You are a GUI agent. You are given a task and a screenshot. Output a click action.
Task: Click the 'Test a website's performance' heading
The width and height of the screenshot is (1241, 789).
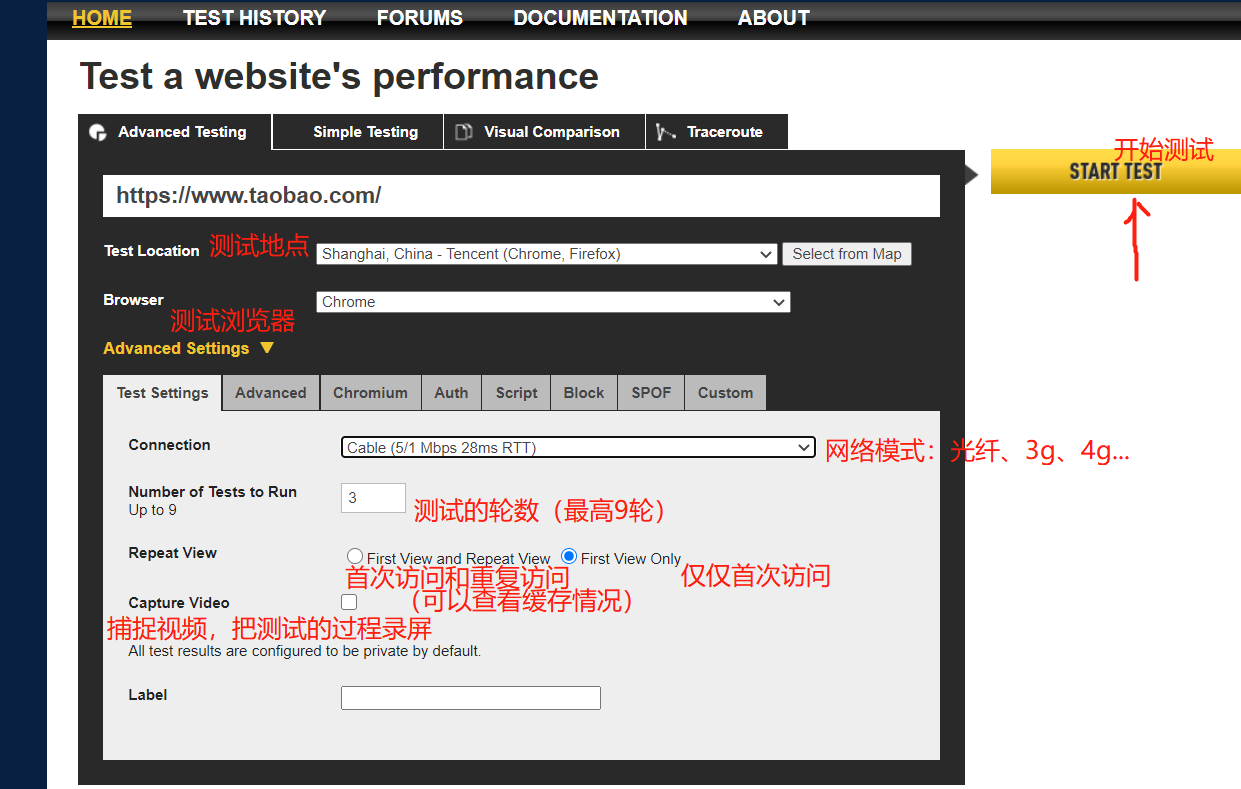(x=339, y=76)
